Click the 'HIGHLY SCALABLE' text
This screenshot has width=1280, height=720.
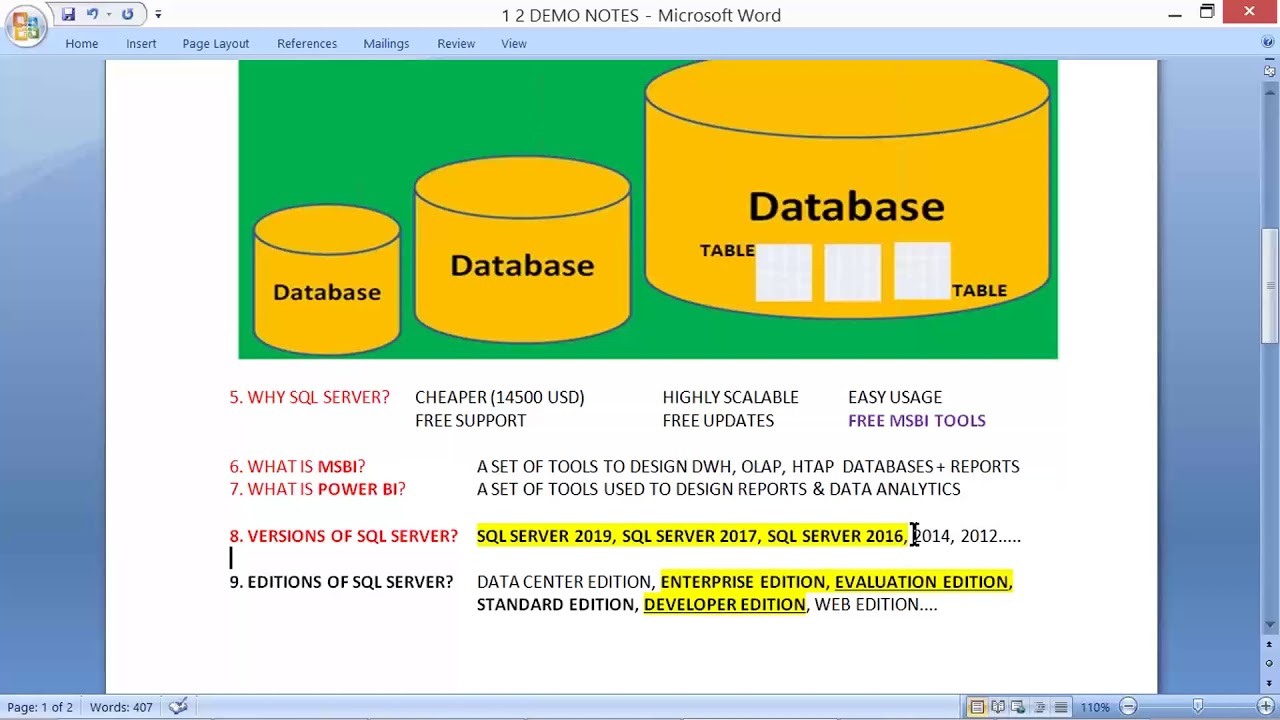pos(730,397)
